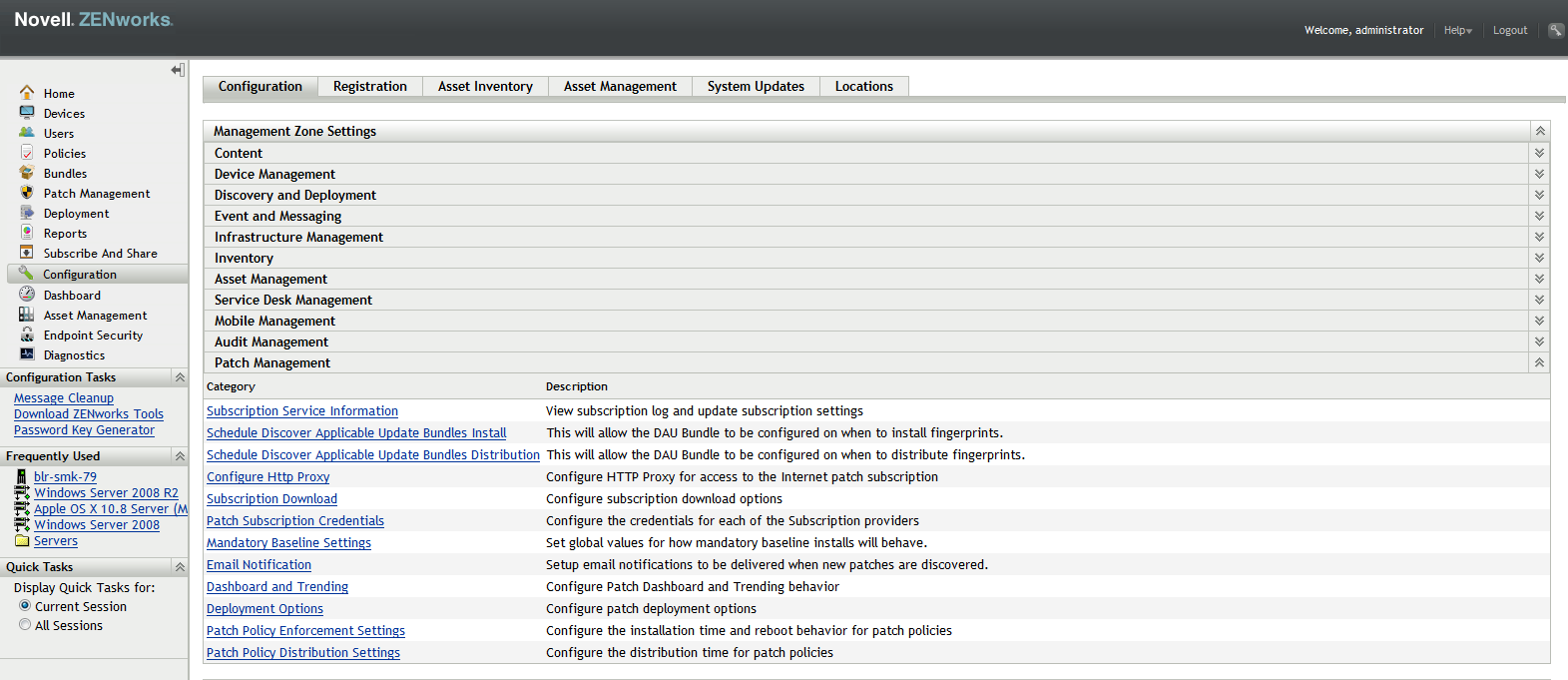The height and width of the screenshot is (680, 1568).
Task: Click the Patch Management shield icon
Action: 27,192
